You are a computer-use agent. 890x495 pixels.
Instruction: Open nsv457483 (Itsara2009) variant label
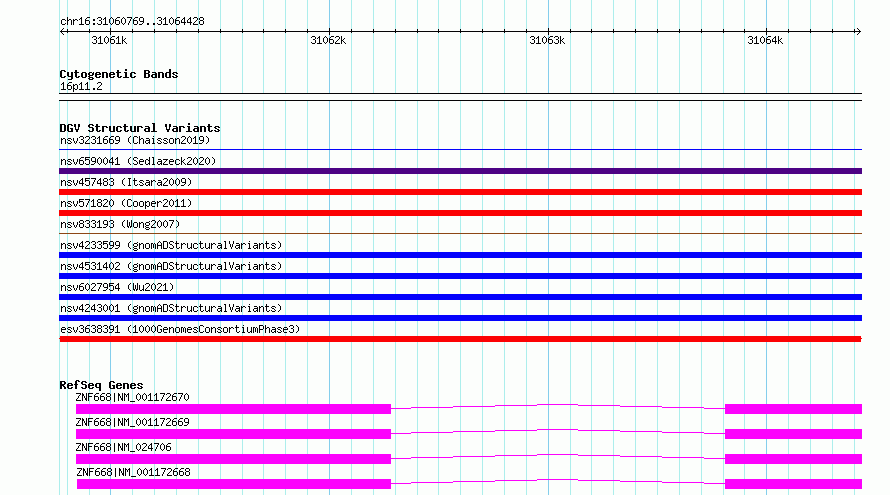point(126,182)
